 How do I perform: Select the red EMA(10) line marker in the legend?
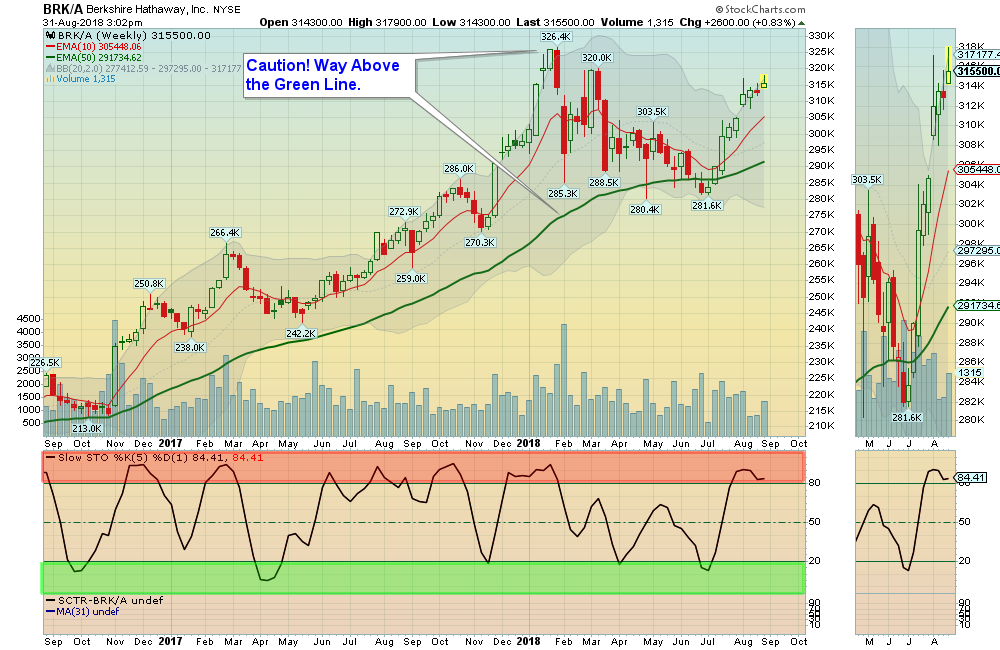tap(51, 47)
